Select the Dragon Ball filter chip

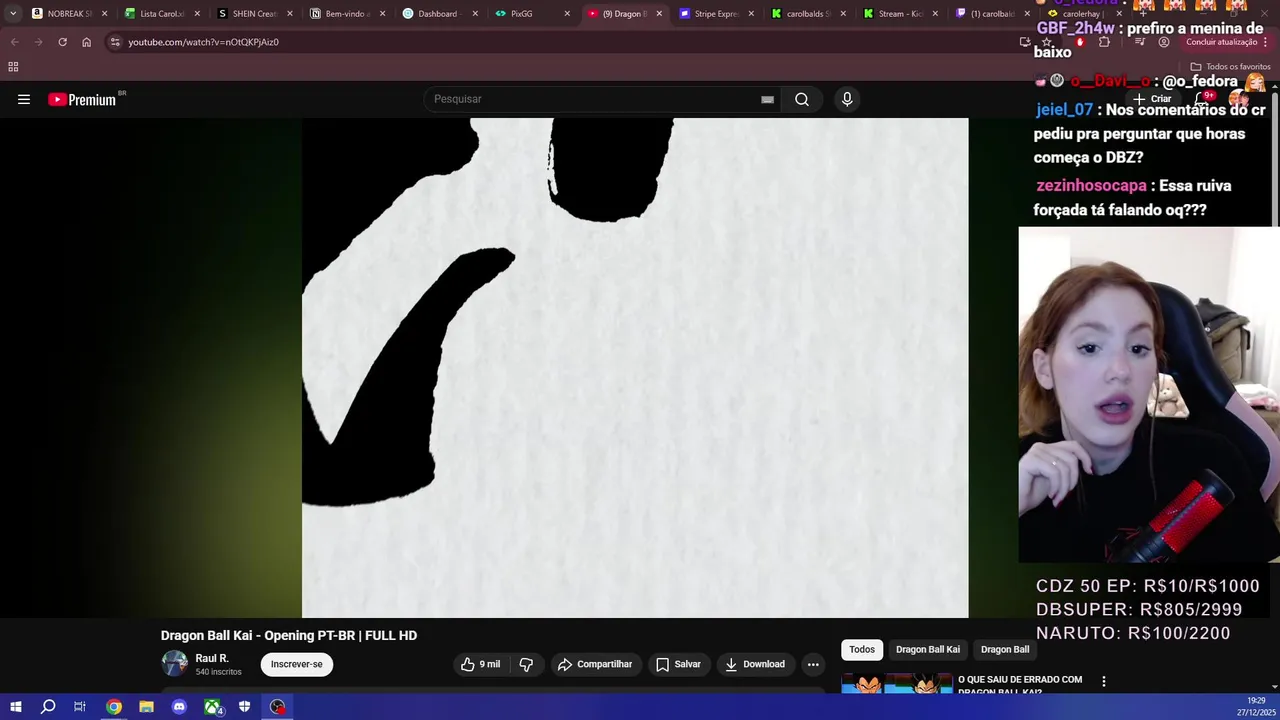1005,650
